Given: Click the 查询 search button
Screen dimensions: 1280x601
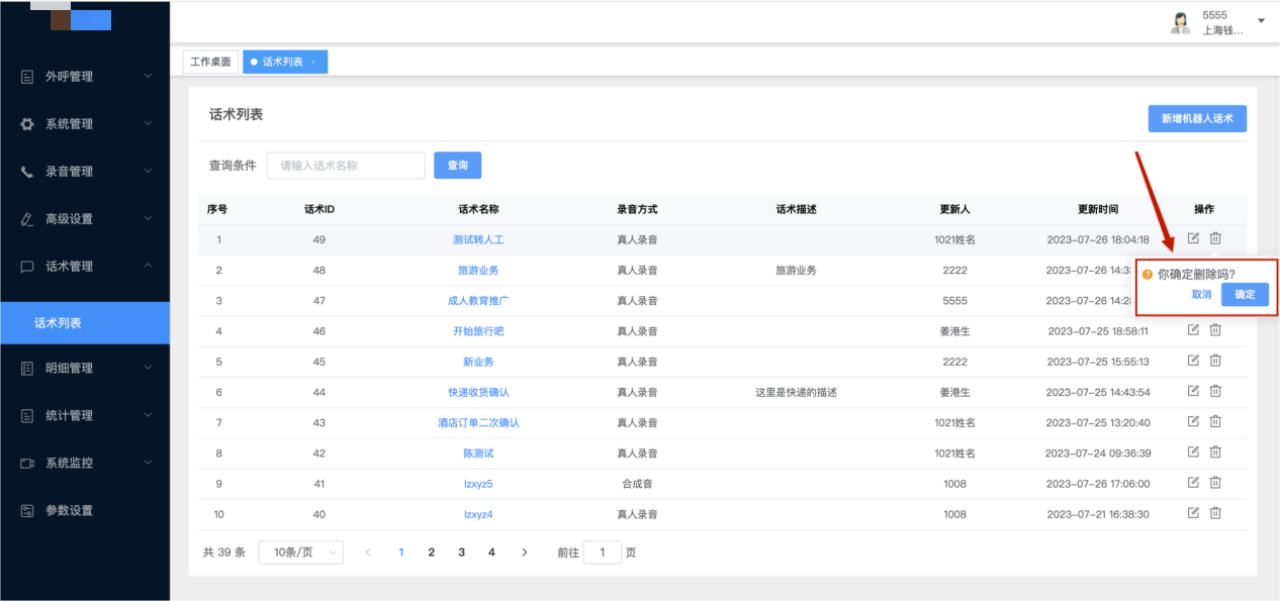Looking at the screenshot, I should point(457,165).
